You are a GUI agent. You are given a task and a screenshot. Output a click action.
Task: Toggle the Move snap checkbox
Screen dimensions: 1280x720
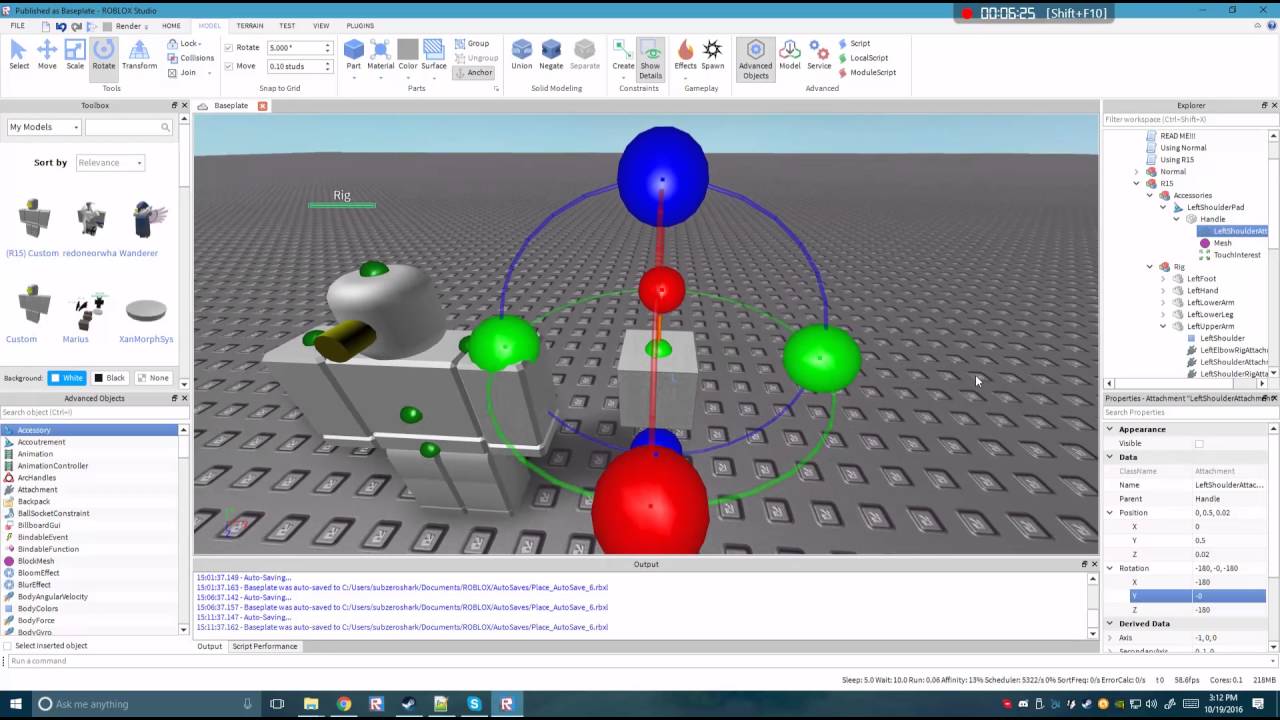pos(229,66)
